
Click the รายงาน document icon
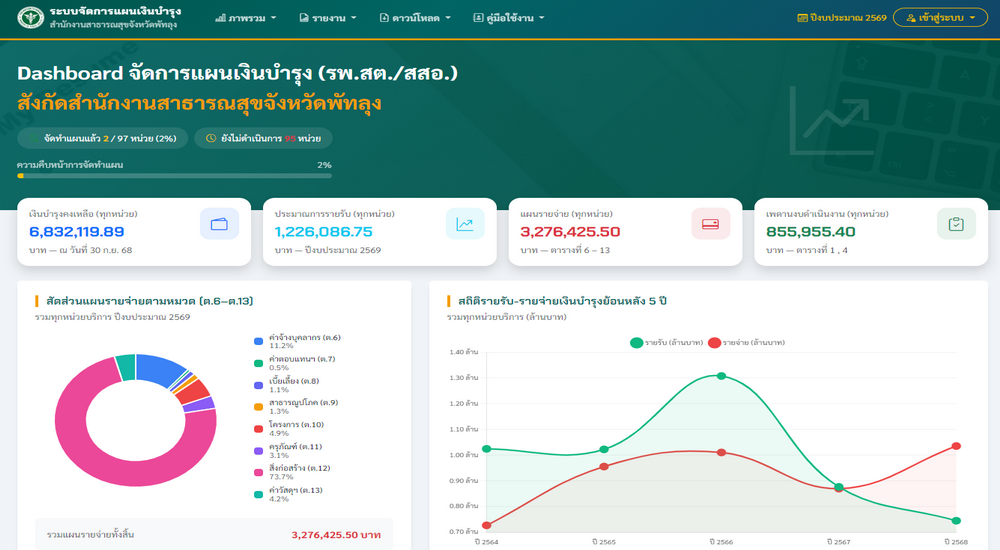304,18
